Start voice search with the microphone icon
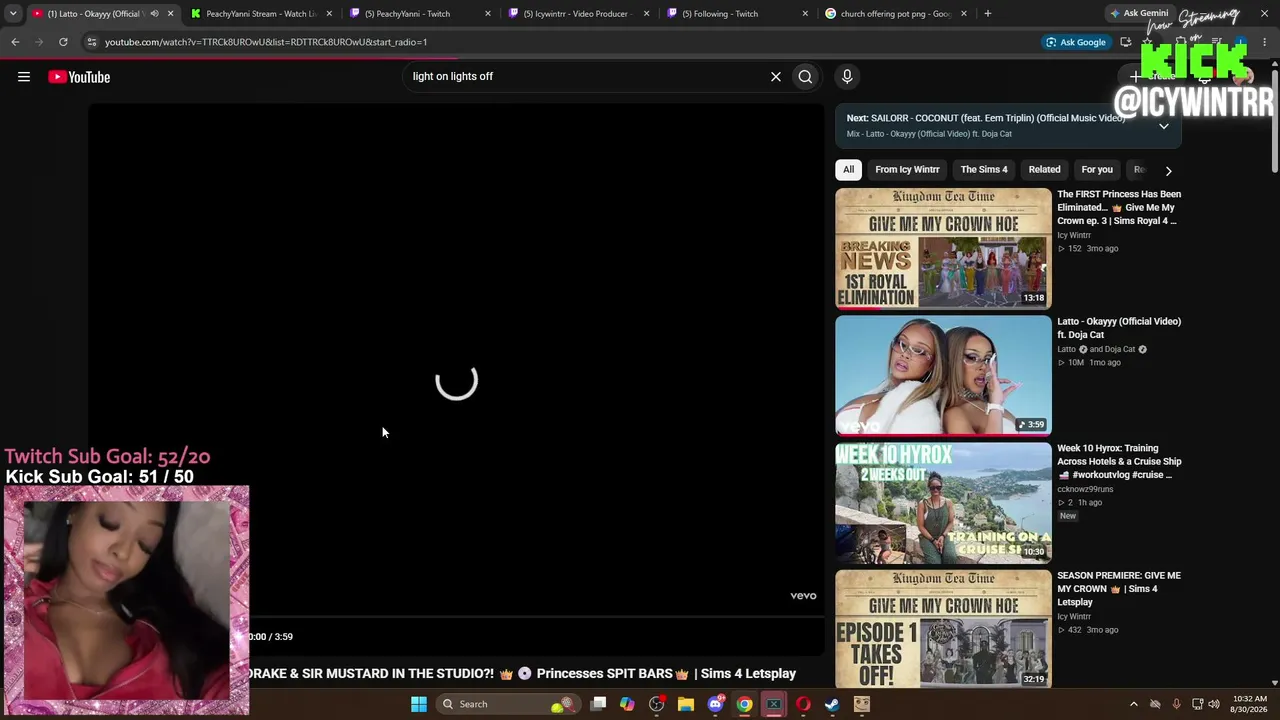1280x720 pixels. tap(847, 76)
